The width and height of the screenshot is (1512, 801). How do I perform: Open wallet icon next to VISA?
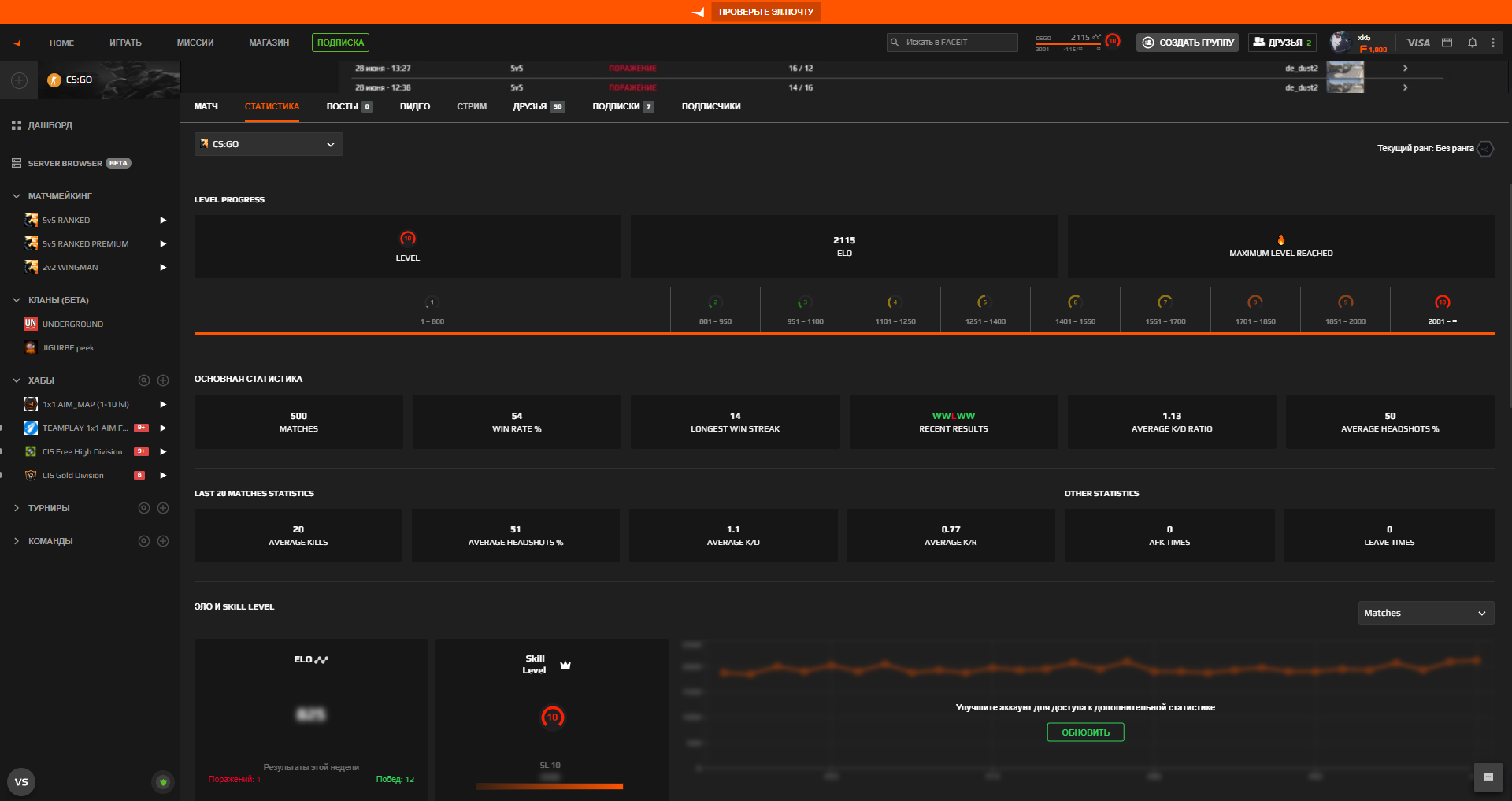coord(1447,43)
